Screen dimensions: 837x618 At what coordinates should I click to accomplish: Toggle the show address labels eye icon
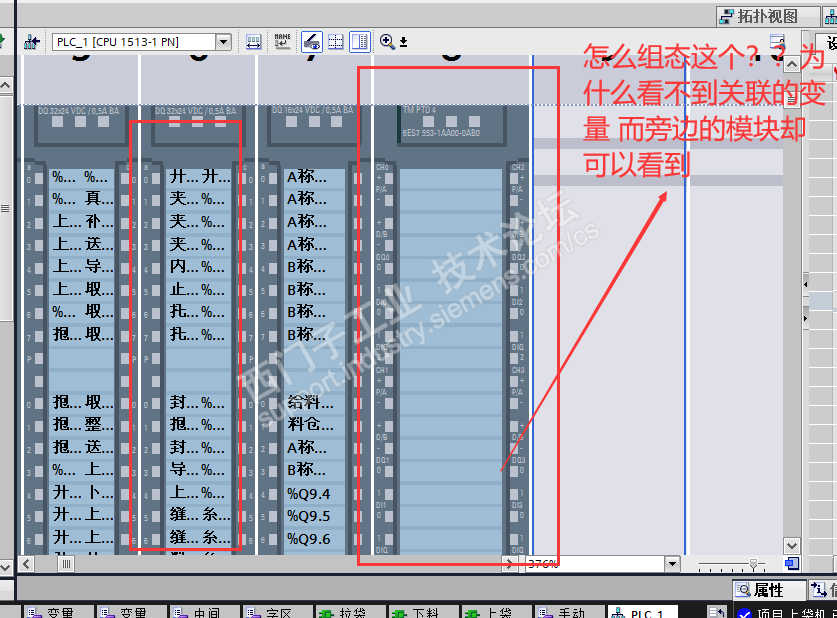click(312, 42)
